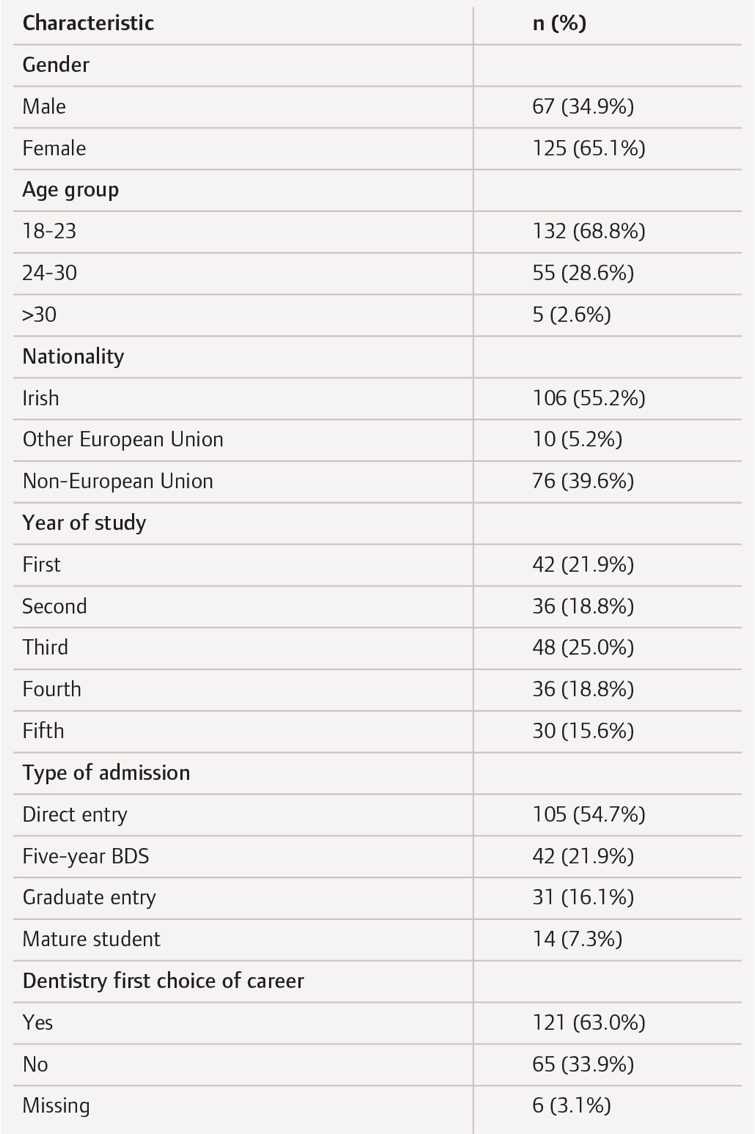Select Dentistry first choice of career heading
755x1134 pixels.
pos(163,981)
